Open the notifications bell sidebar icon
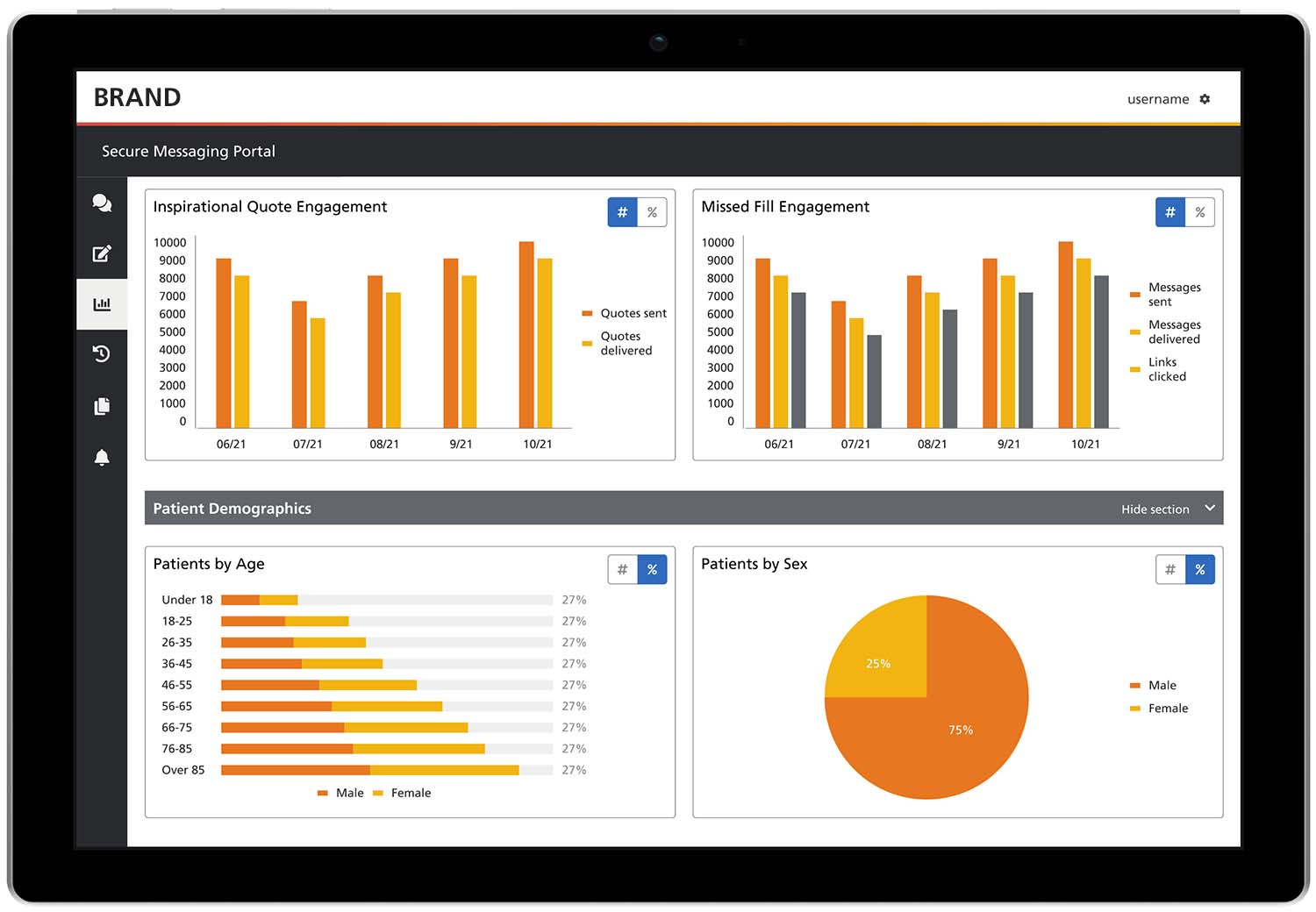This screenshot has width=1316, height=912. coord(102,458)
